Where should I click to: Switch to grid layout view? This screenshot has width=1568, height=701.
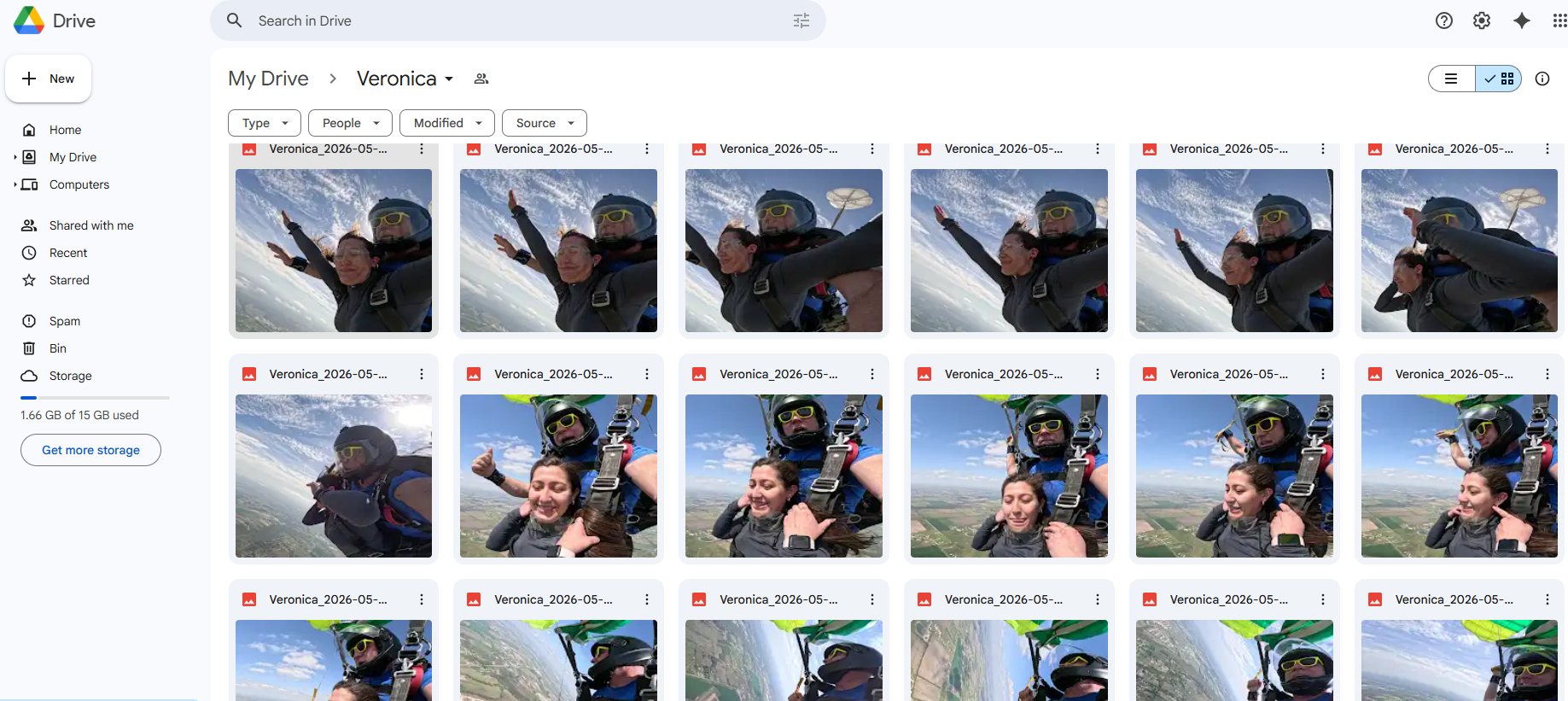(1499, 79)
